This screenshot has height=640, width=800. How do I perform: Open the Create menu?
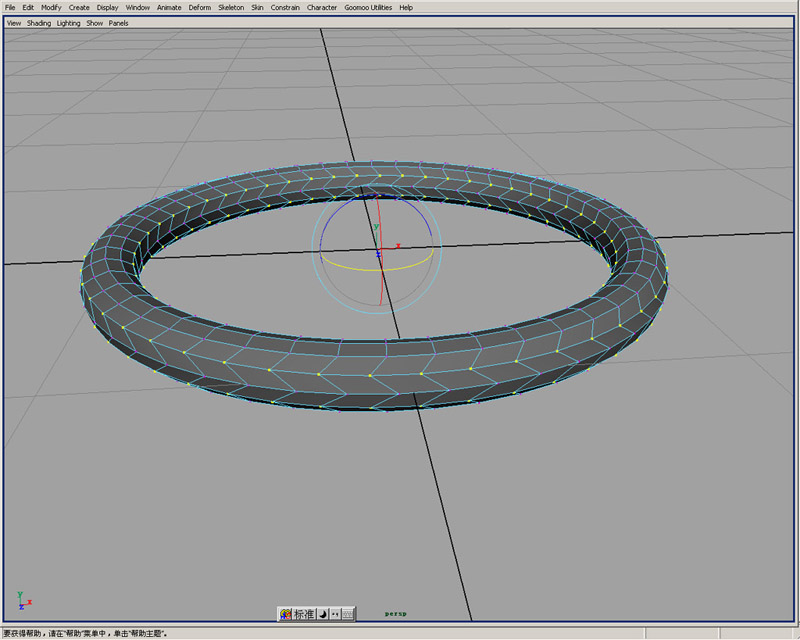(79, 8)
